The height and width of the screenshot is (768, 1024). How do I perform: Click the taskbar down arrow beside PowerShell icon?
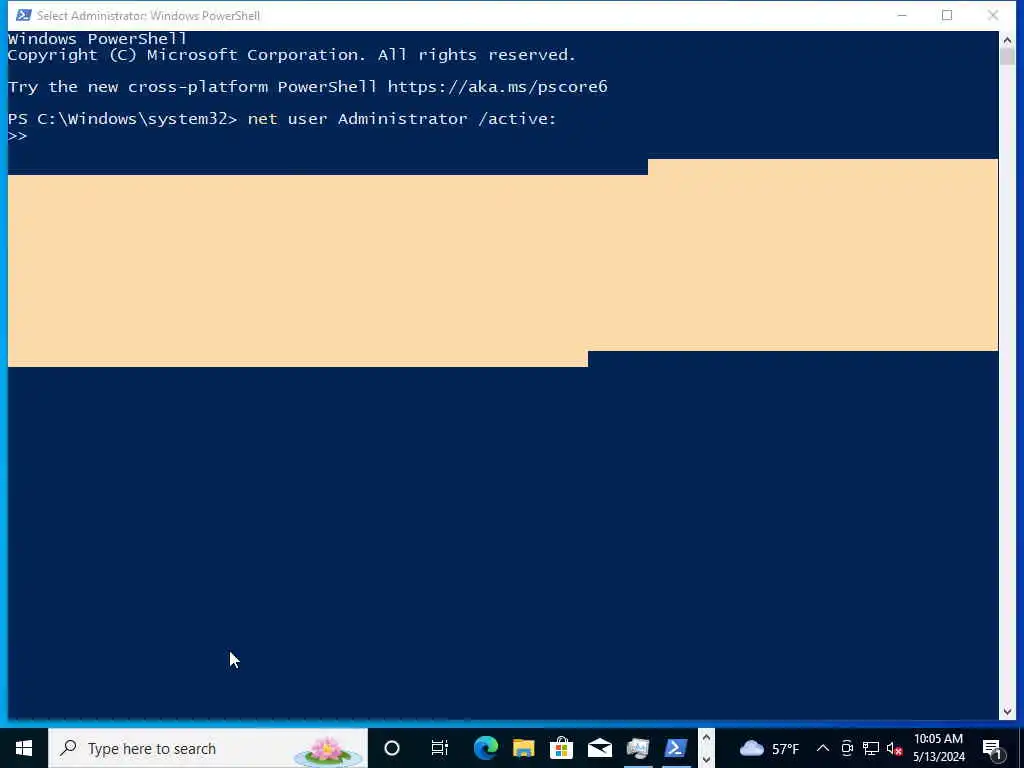(x=706, y=759)
